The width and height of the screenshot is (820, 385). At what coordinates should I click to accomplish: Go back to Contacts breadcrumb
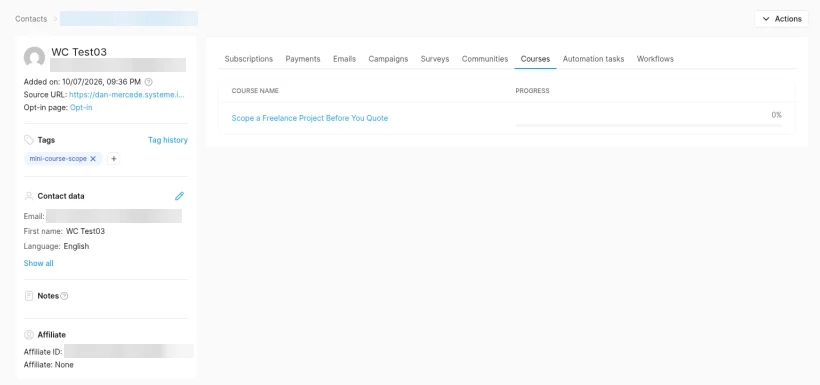coord(31,19)
